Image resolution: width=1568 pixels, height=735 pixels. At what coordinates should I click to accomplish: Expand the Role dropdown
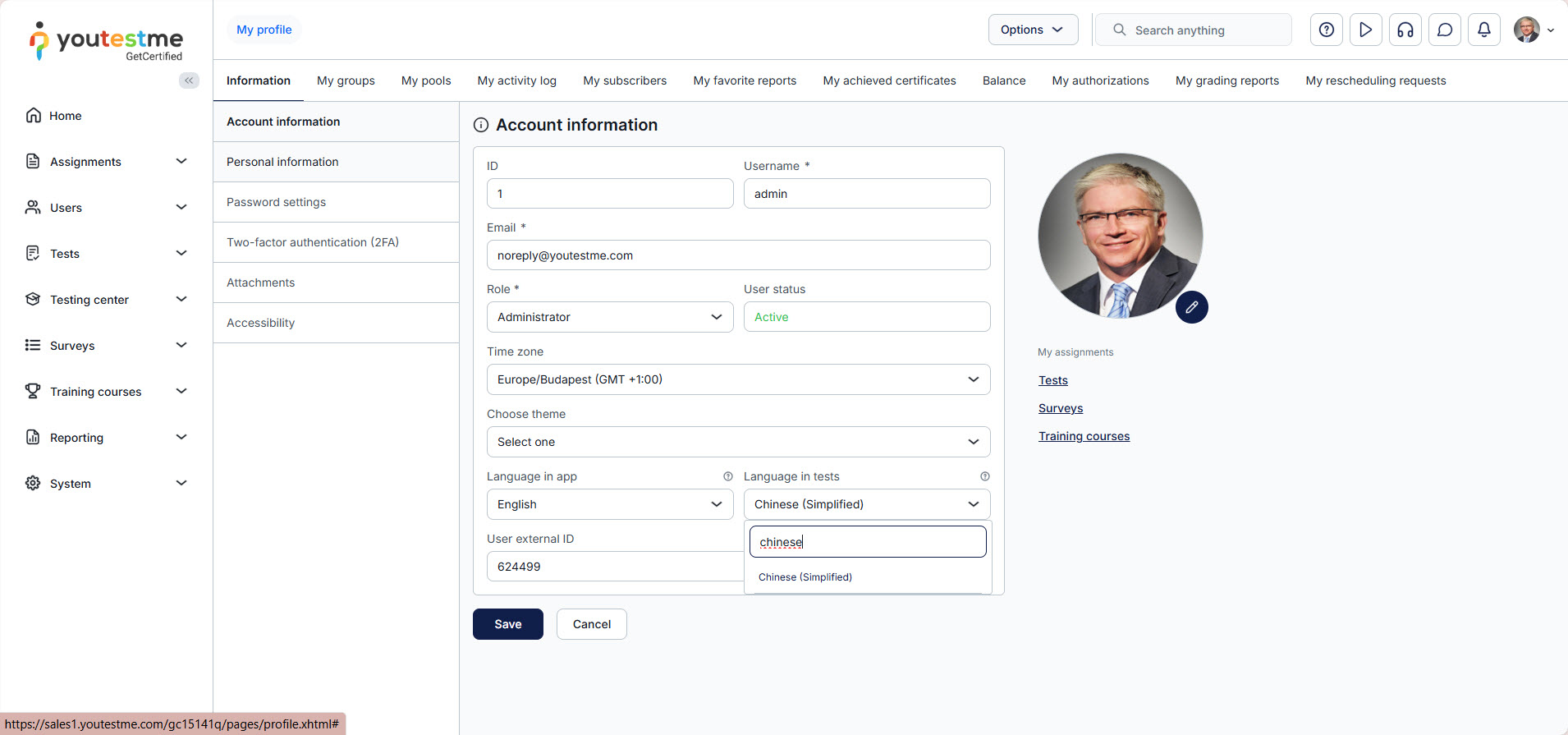[609, 317]
